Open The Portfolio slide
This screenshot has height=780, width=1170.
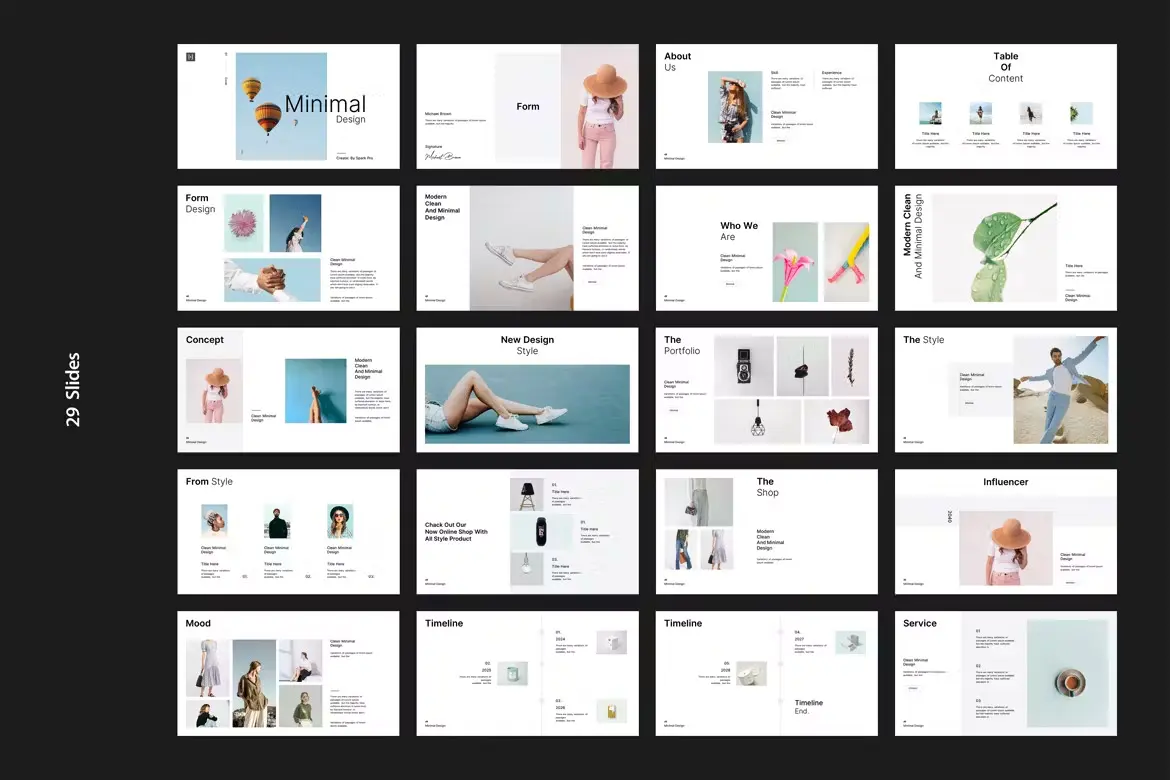[x=766, y=390]
